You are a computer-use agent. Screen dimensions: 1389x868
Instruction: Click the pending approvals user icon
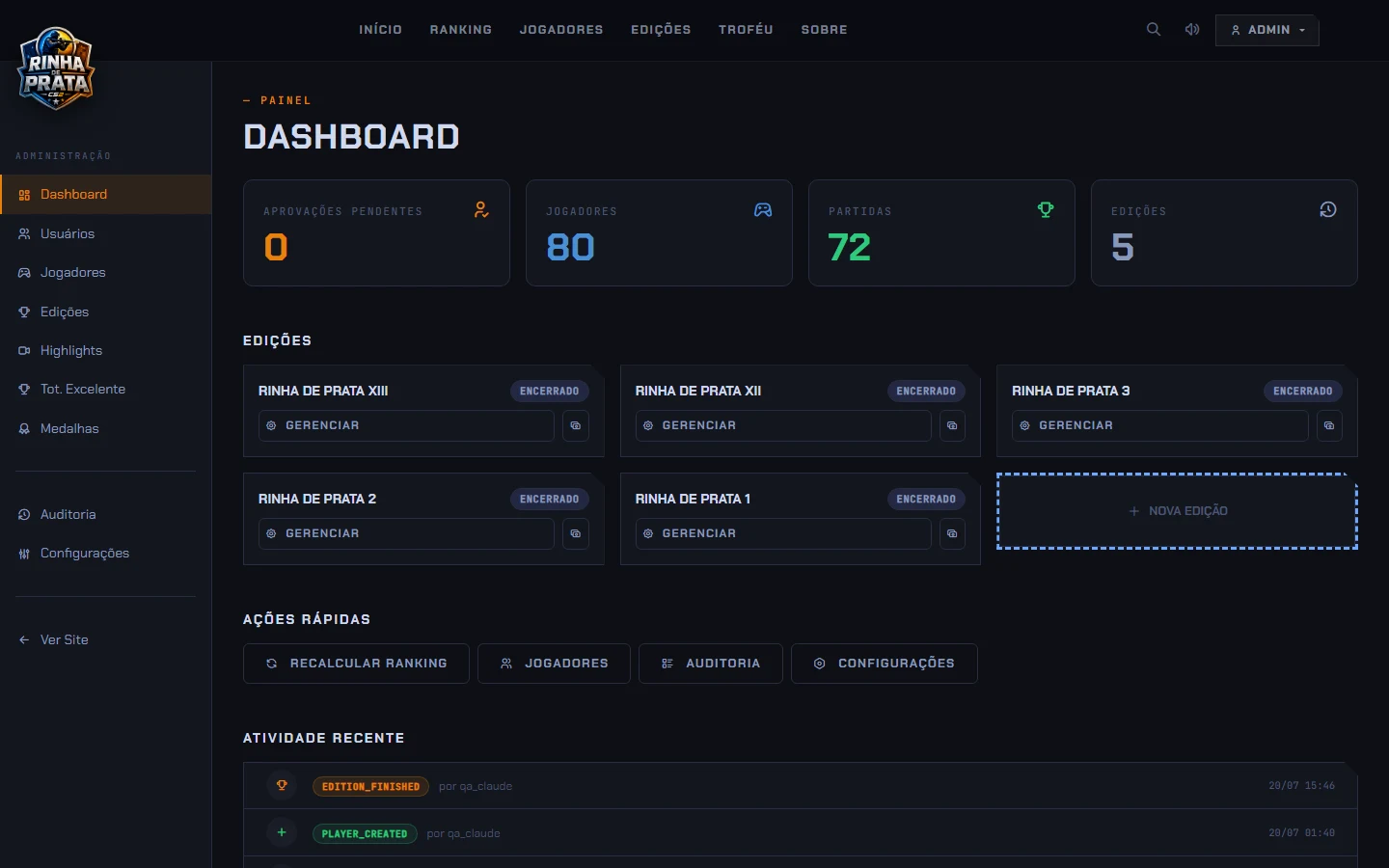pos(481,210)
